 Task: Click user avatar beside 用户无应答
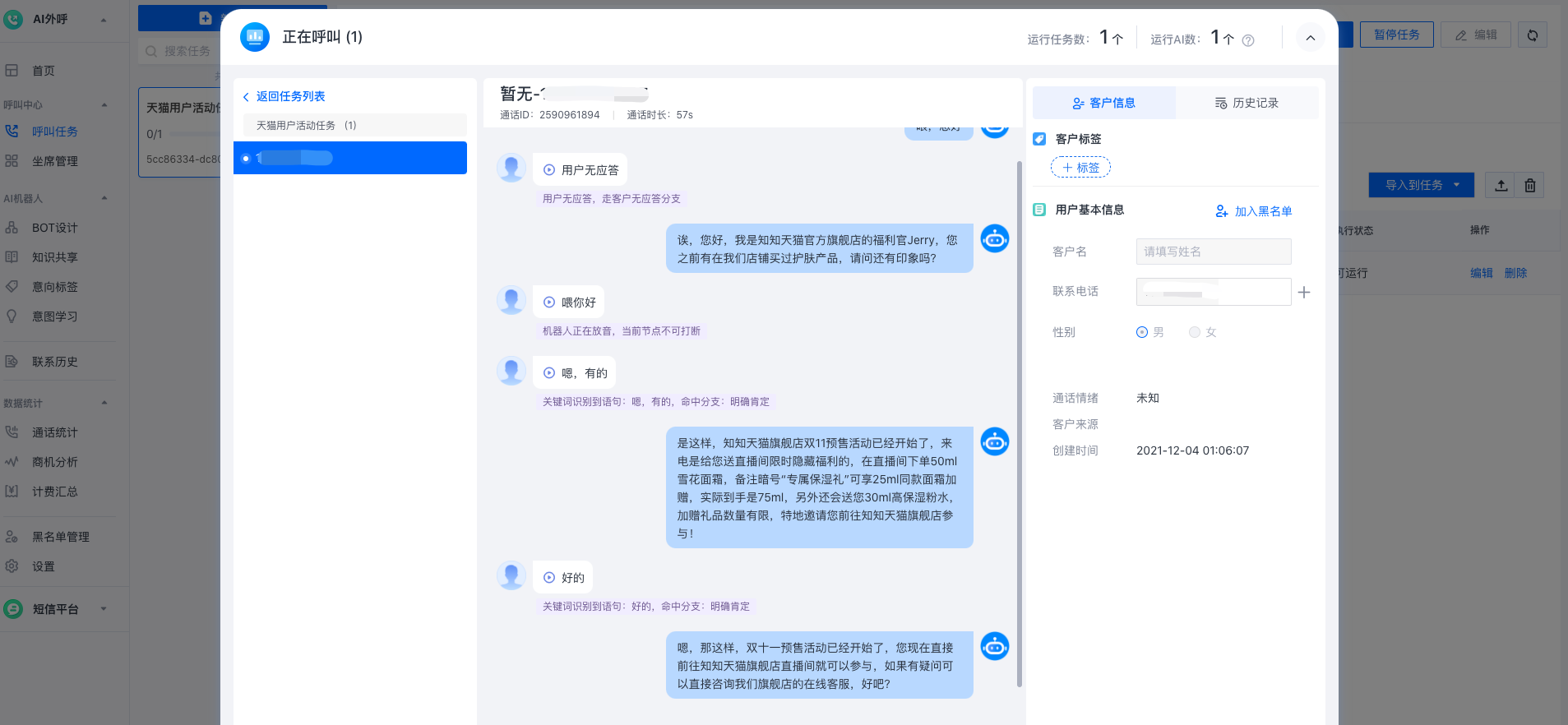(x=511, y=168)
